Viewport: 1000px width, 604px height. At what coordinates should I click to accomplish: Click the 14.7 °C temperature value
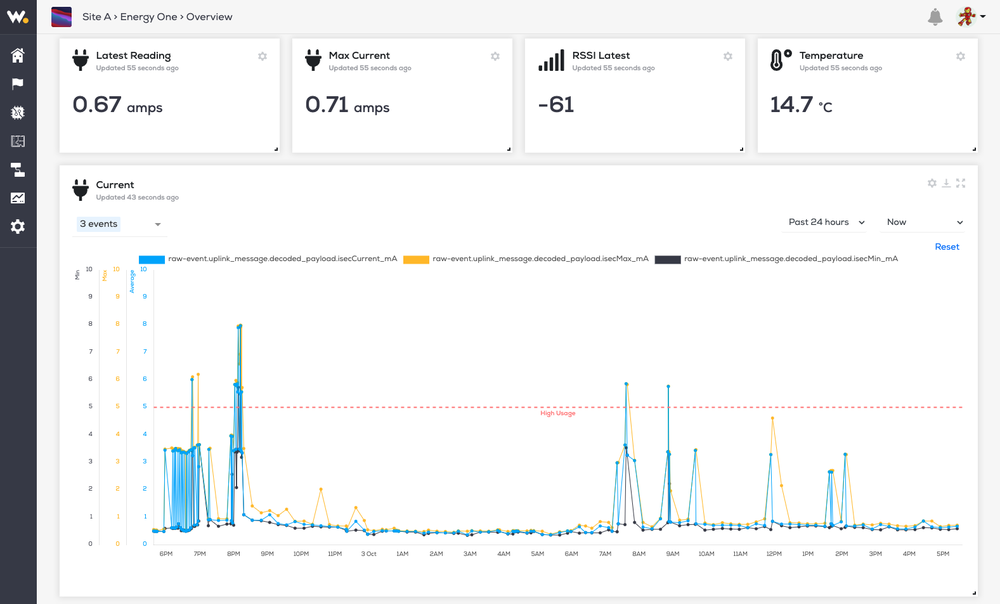801,105
